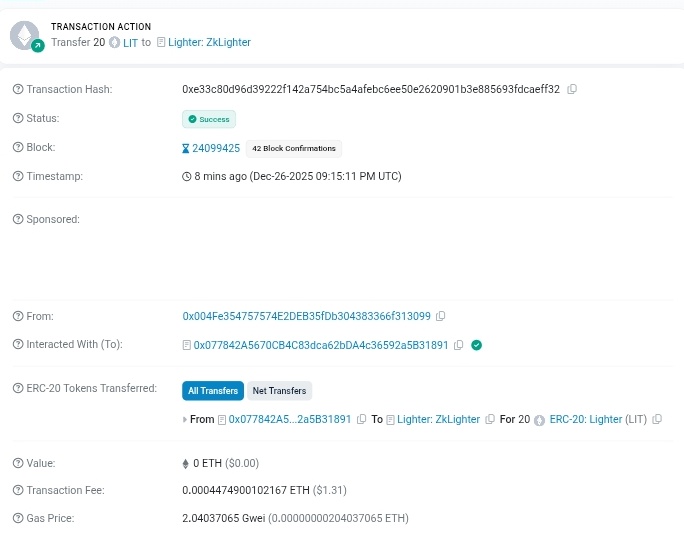This screenshot has width=684, height=533.
Task: Open contract address 0x077842A5670CB4C83dca62bDA4c36592a5B31891
Action: pyautogui.click(x=321, y=345)
